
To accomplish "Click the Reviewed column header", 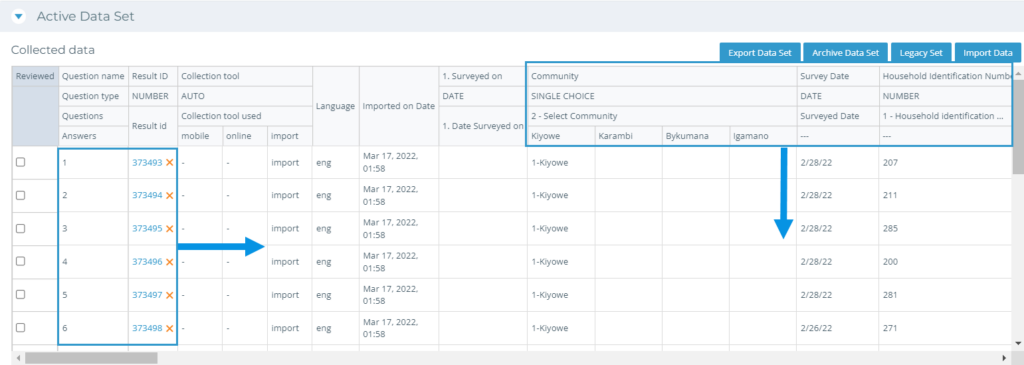I will point(35,76).
